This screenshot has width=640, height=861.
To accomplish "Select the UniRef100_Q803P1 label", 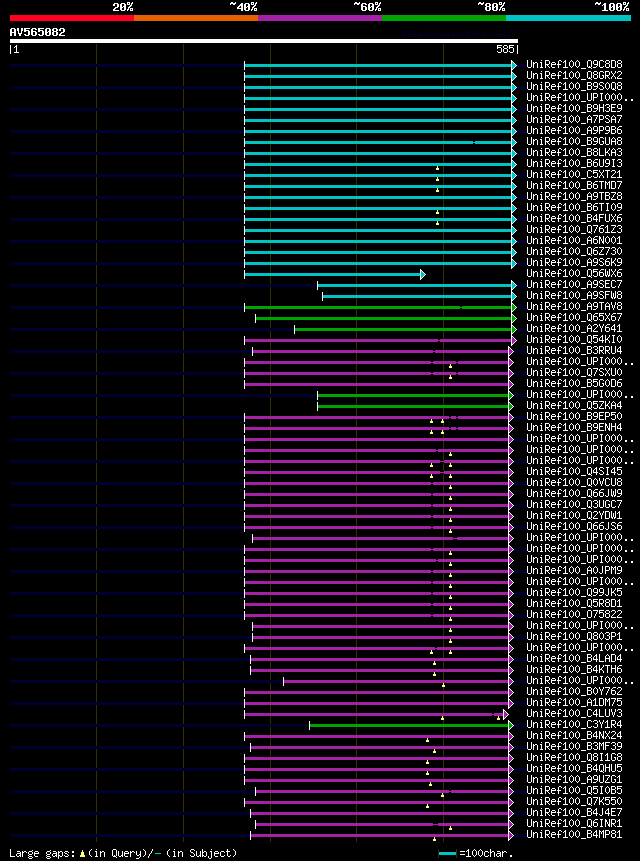I will [x=574, y=635].
